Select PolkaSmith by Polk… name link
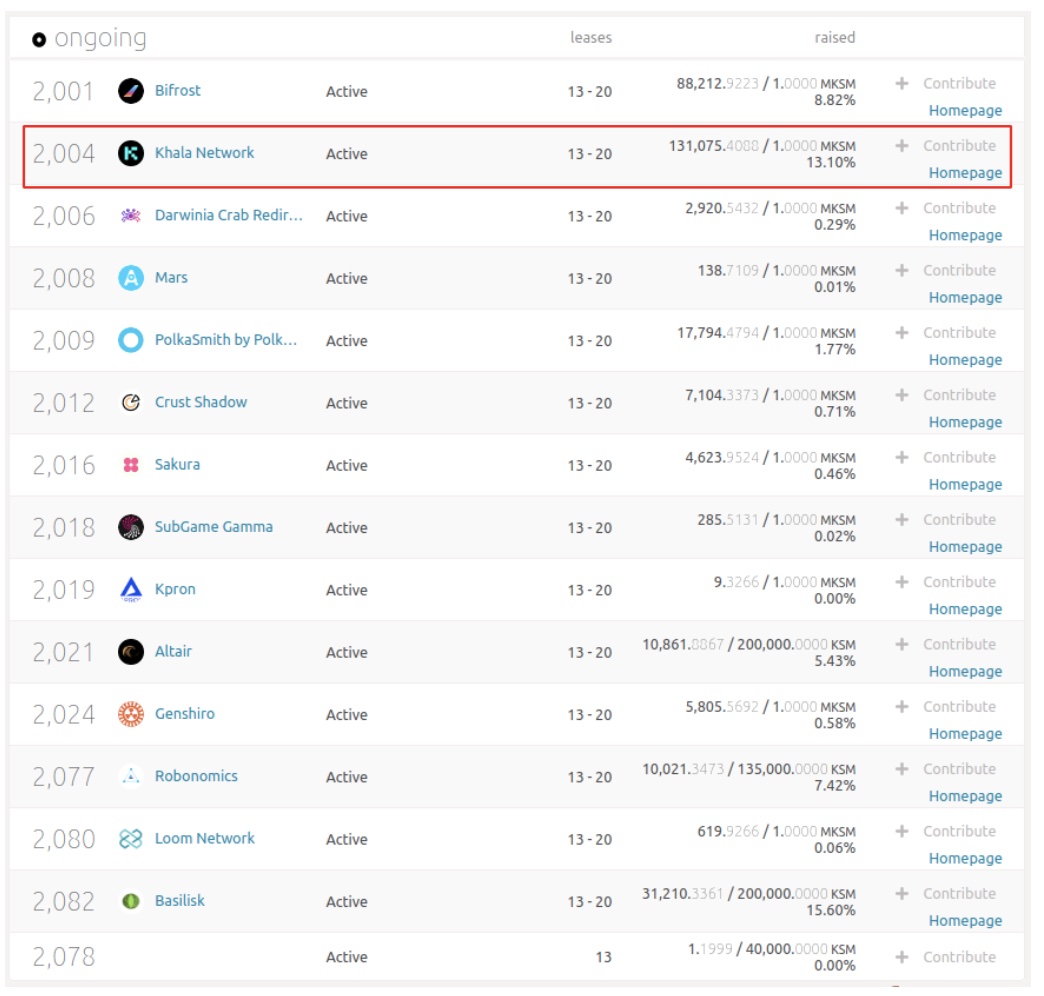Image resolution: width=1044 pixels, height=996 pixels. [x=226, y=340]
